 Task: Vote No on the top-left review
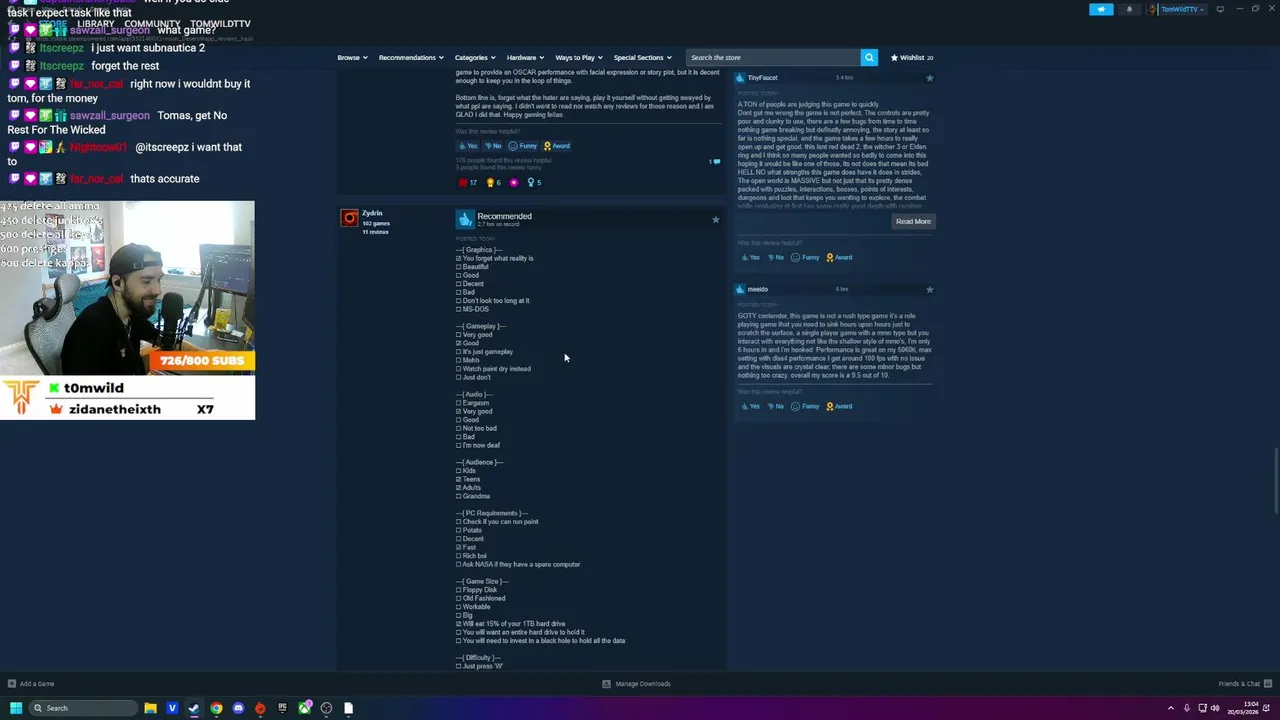tap(493, 146)
